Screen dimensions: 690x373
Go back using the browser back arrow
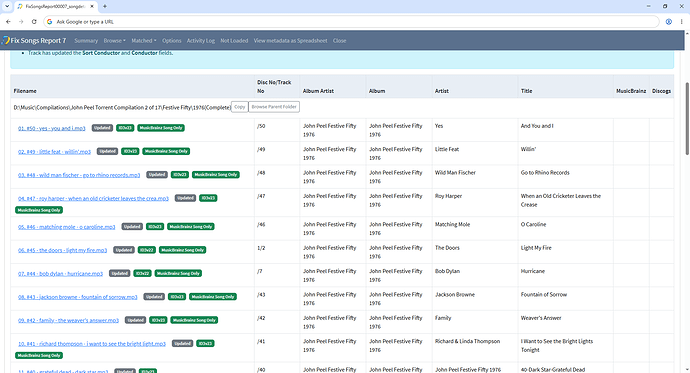click(x=8, y=22)
